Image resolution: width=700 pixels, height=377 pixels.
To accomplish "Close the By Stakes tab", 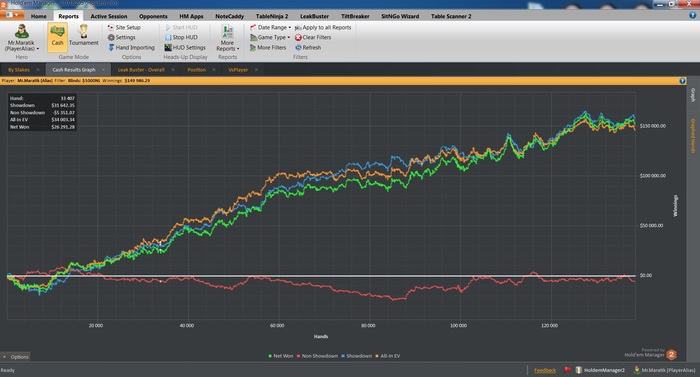I will [38, 70].
